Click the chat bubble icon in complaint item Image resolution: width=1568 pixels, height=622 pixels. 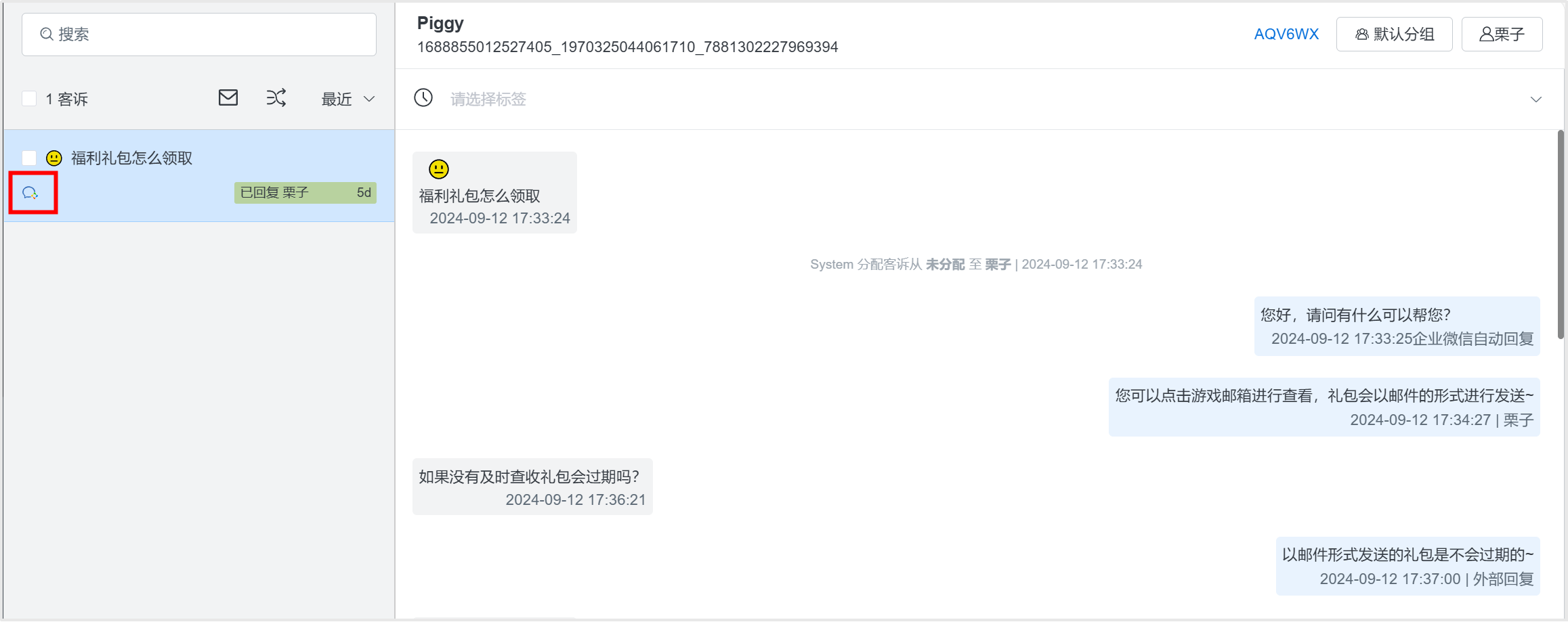(x=30, y=194)
